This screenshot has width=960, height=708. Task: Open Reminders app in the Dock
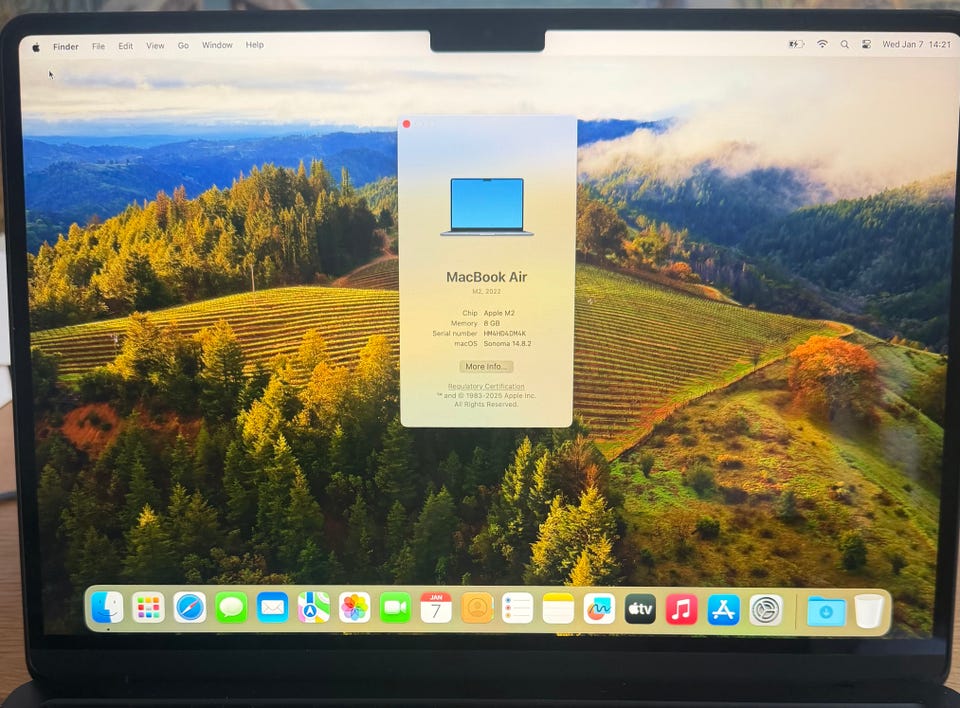(517, 608)
